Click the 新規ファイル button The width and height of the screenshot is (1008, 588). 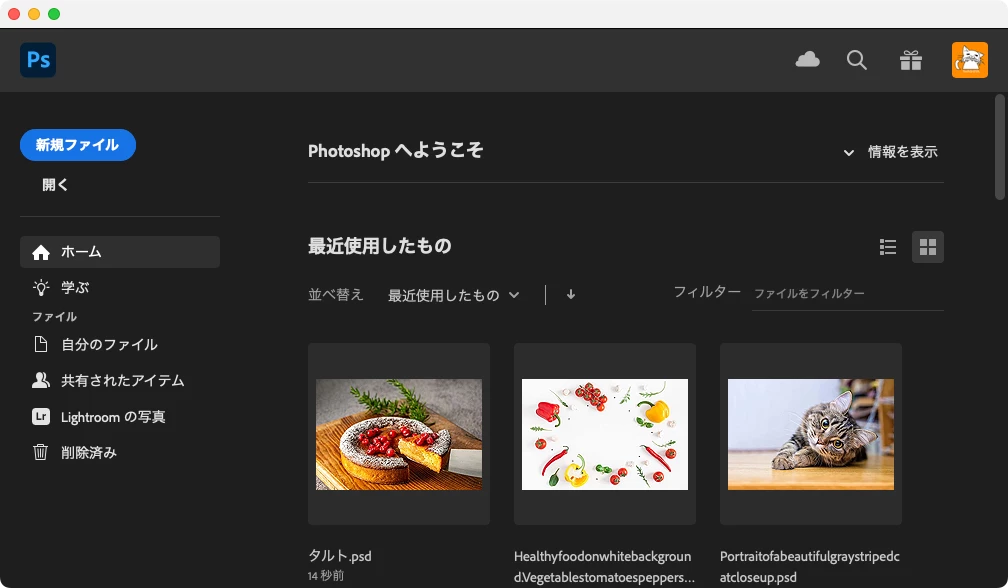click(78, 145)
